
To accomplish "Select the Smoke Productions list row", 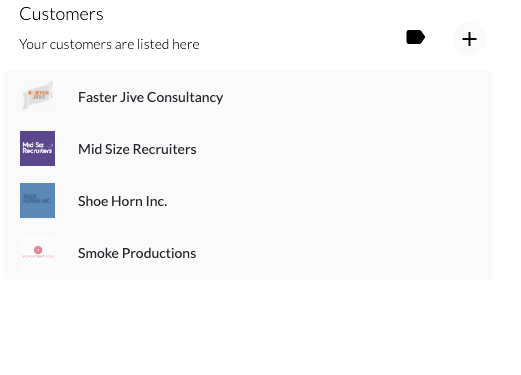I will tap(248, 253).
